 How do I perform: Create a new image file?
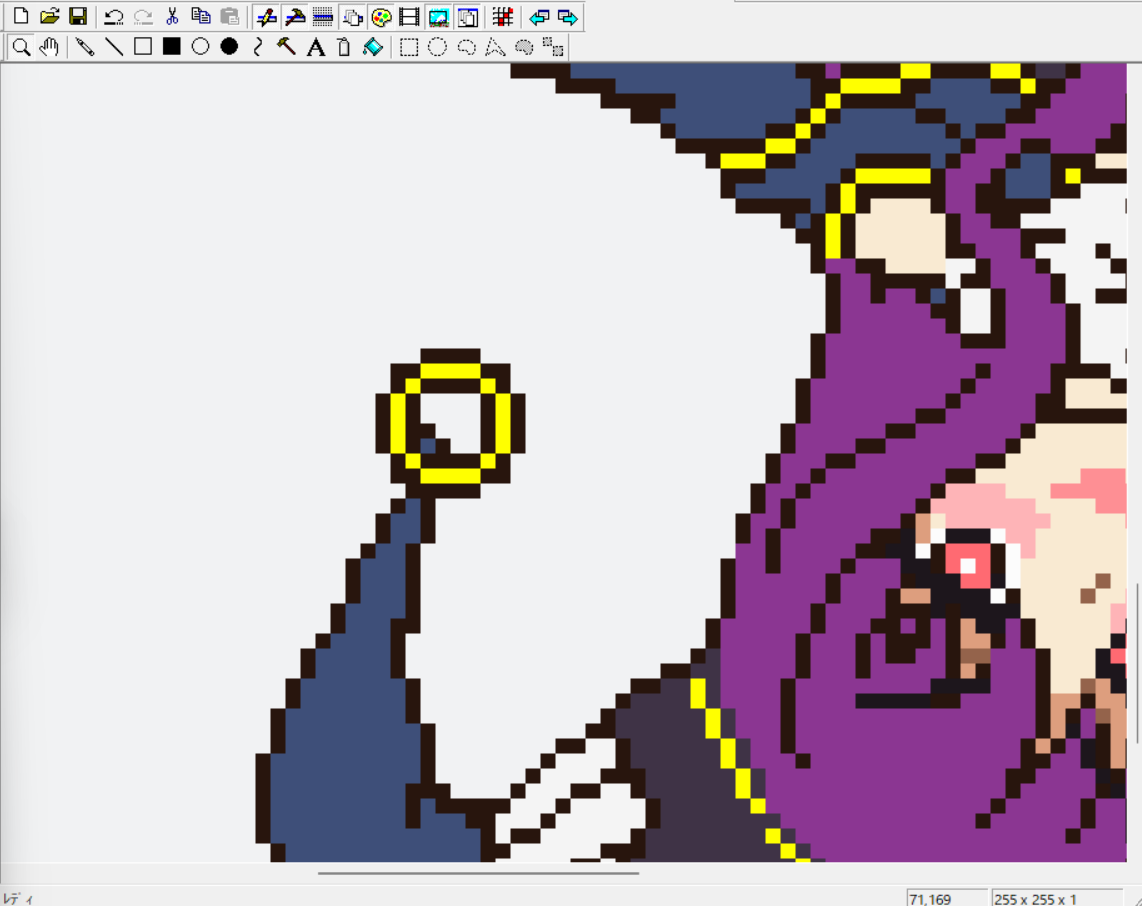(21, 16)
